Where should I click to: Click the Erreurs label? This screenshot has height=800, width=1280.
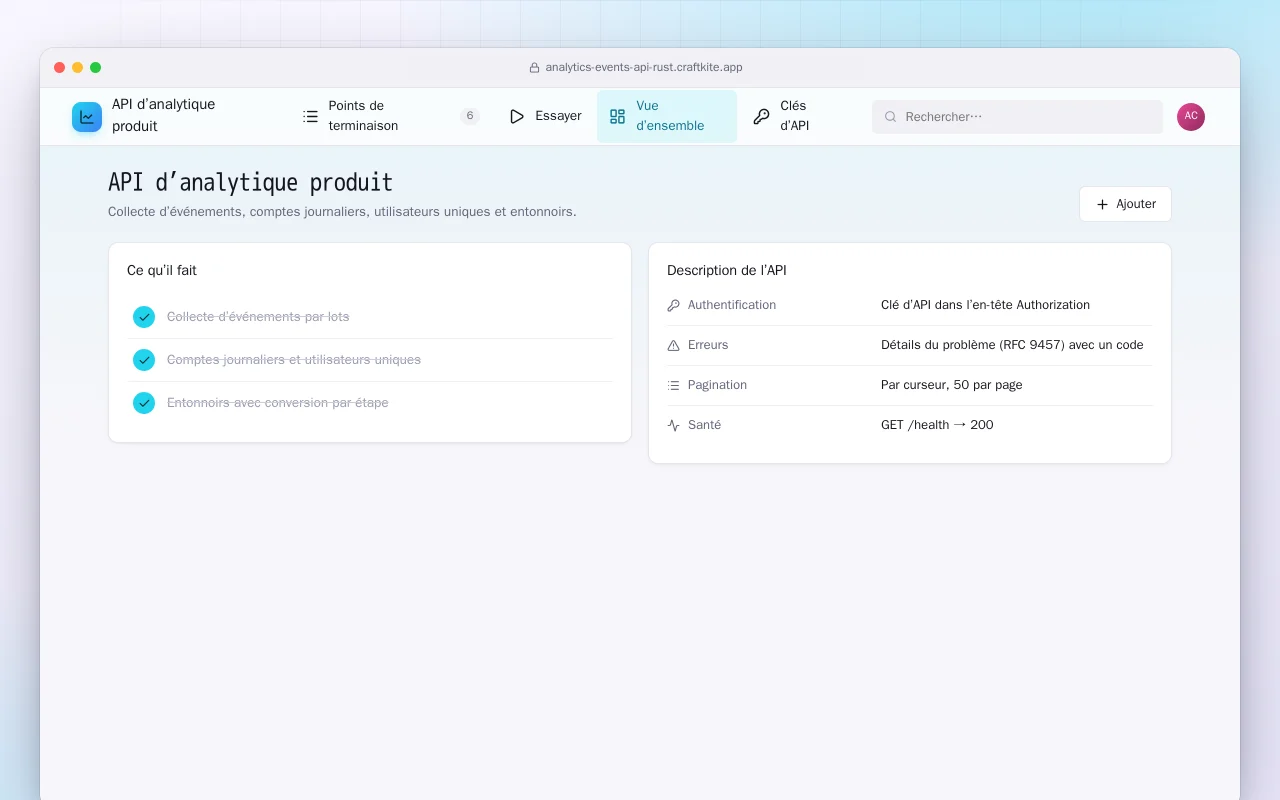(708, 345)
